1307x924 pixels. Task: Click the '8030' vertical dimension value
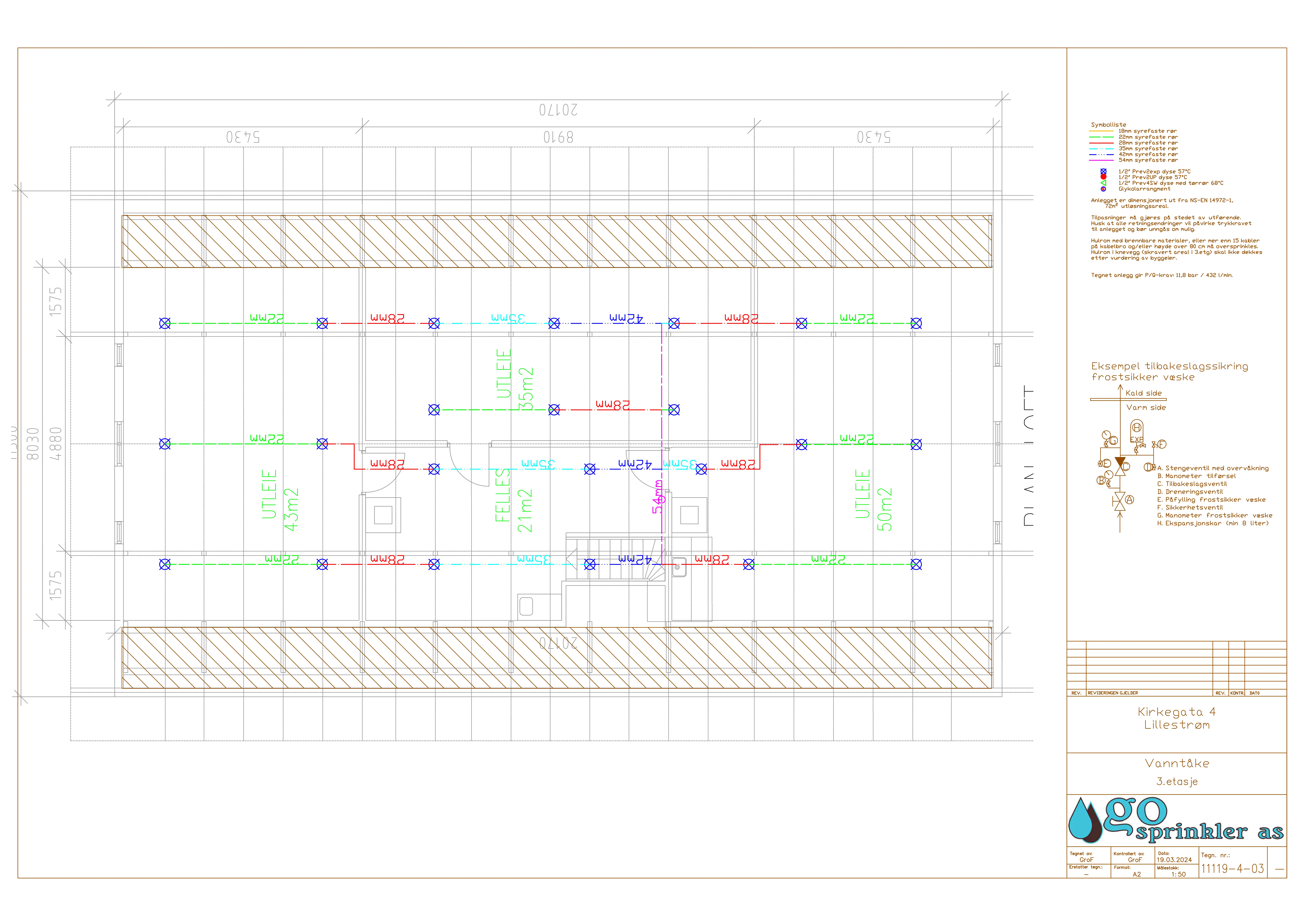coord(33,444)
